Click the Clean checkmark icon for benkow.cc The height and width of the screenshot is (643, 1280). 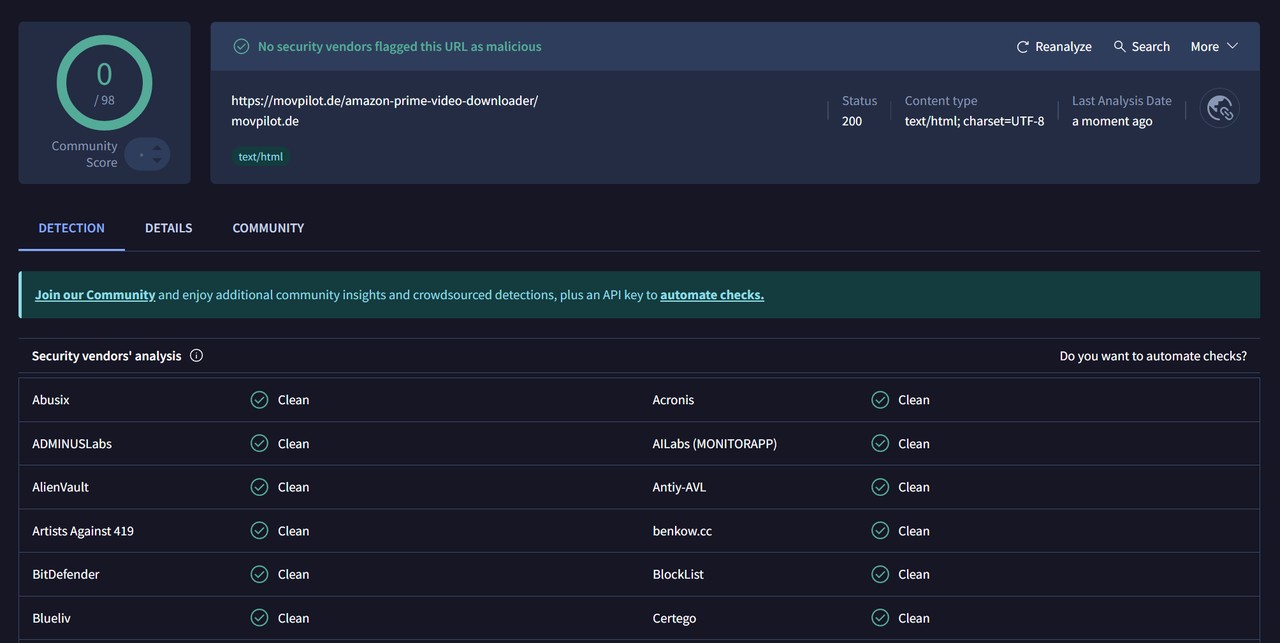880,531
